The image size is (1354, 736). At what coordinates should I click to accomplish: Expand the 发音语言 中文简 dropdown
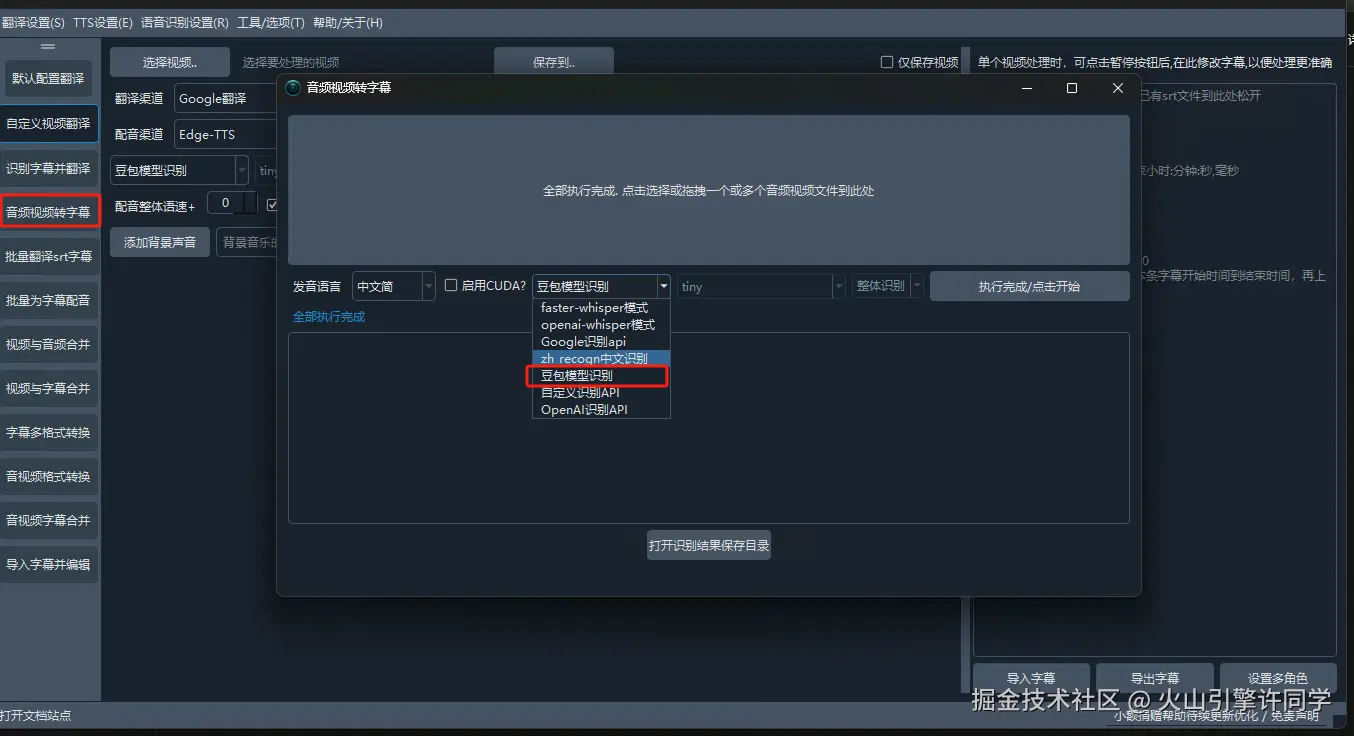[x=394, y=286]
